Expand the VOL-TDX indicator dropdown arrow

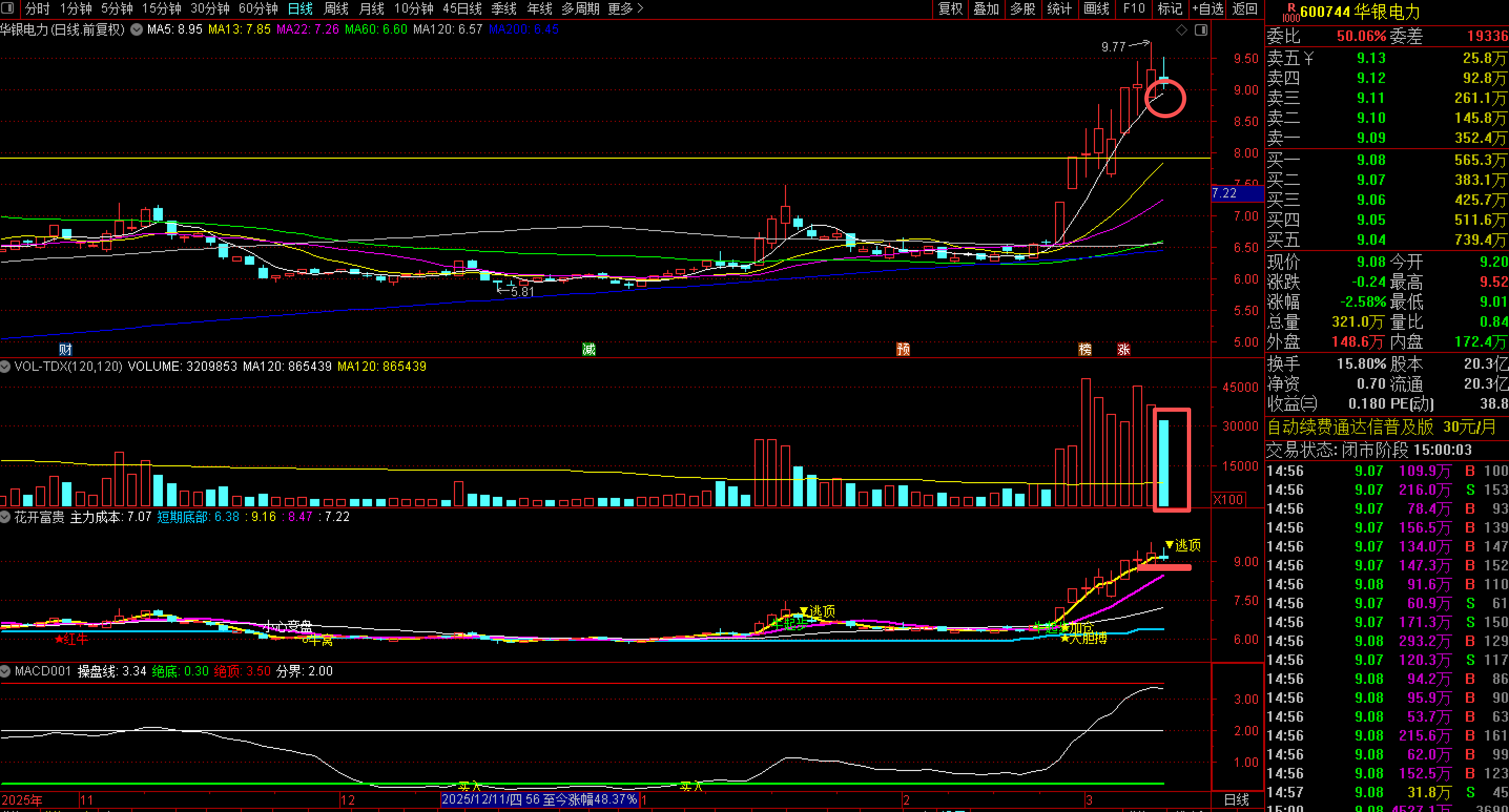tap(5, 367)
